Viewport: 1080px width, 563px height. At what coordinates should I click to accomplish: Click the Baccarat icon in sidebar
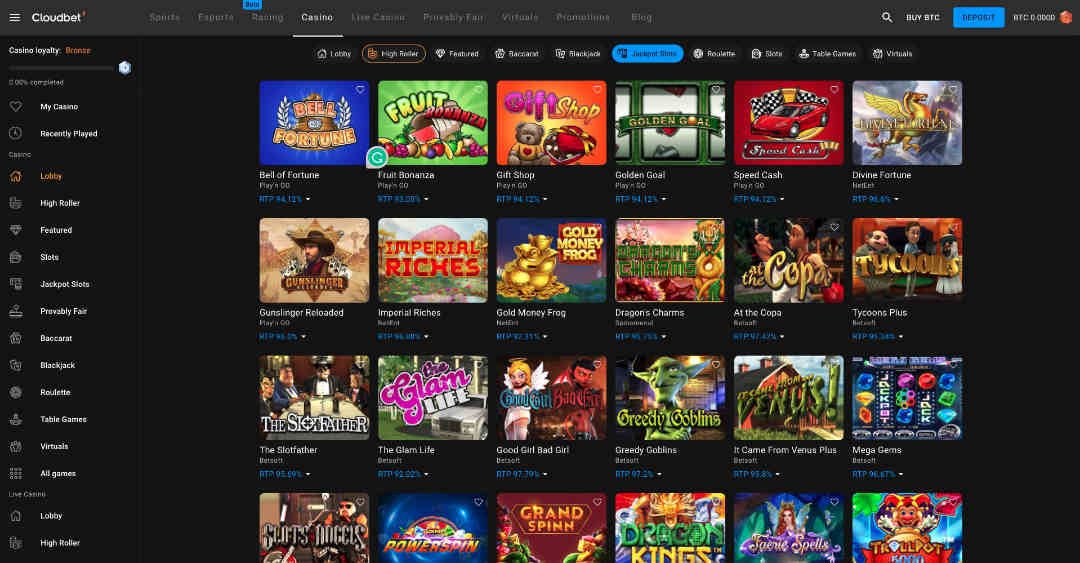16,338
